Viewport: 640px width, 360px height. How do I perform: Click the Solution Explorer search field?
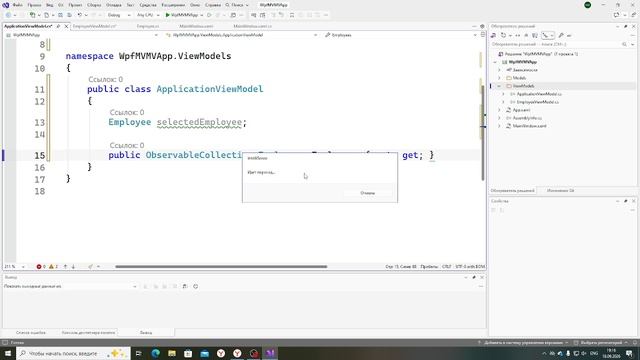[557, 44]
